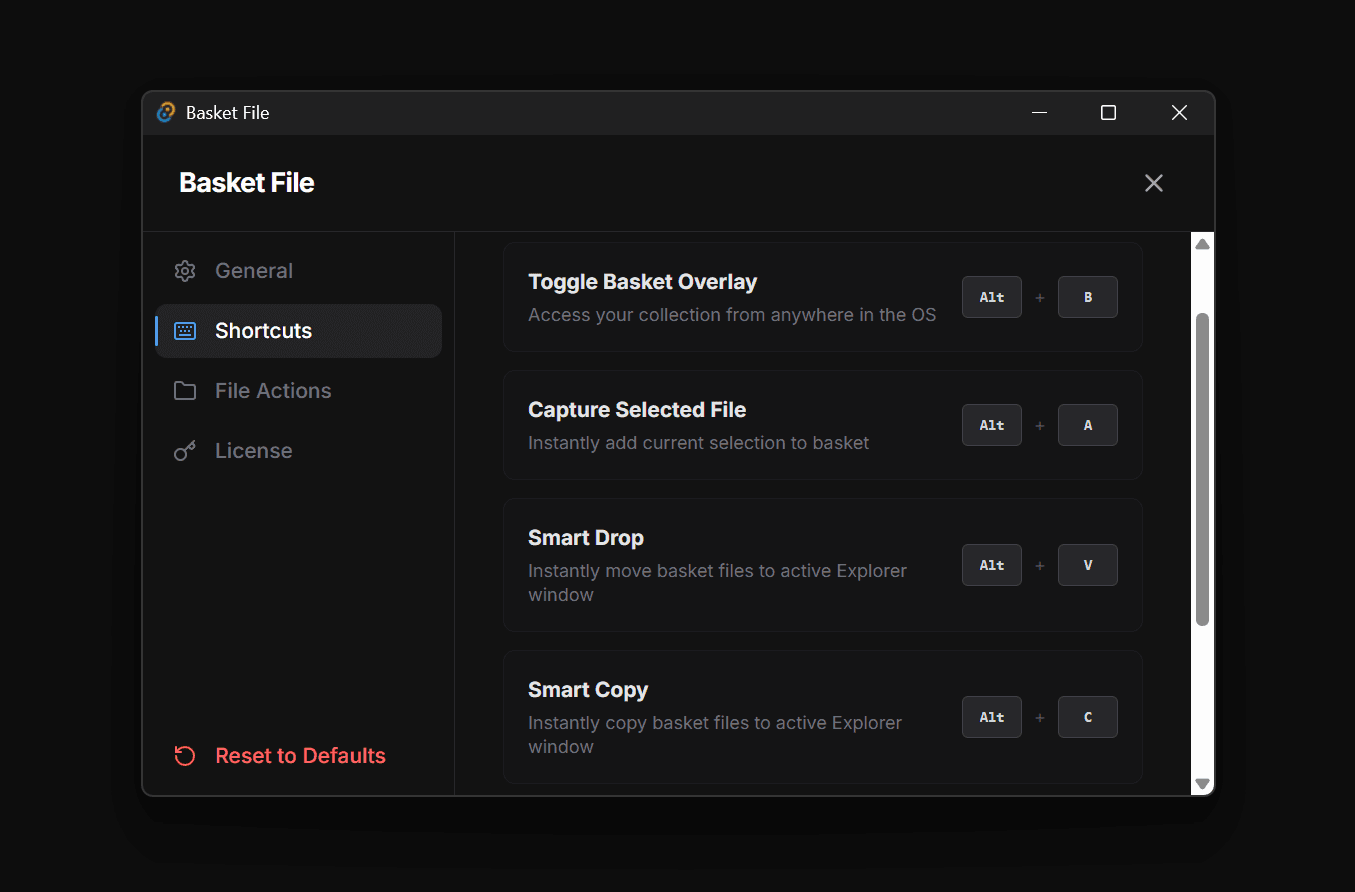Viewport: 1355px width, 892px height.
Task: Click 'Instantly copy basket files' description
Action: point(715,735)
